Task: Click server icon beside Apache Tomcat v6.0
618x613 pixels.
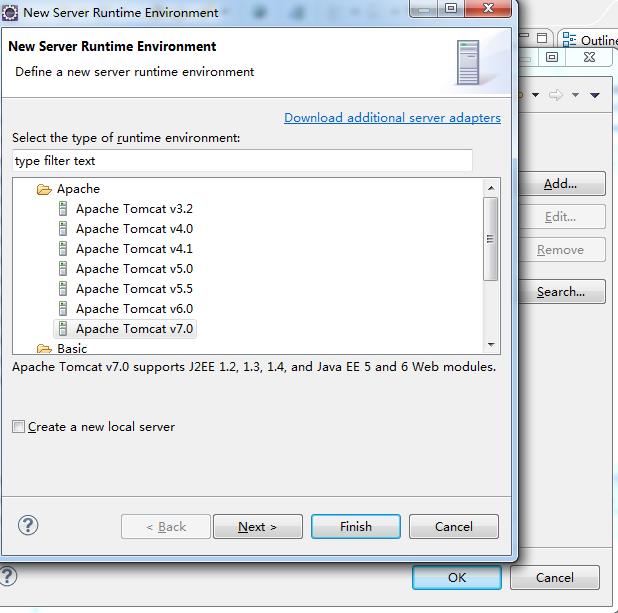Action: [63, 309]
